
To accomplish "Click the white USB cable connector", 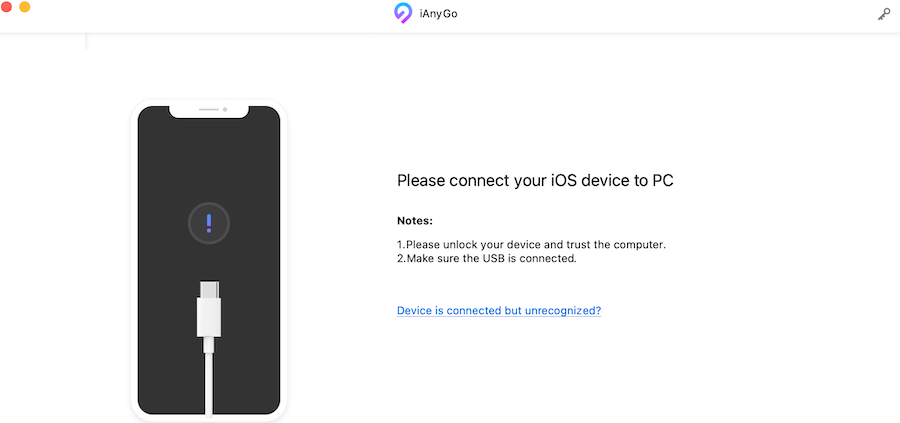I will coord(209,310).
